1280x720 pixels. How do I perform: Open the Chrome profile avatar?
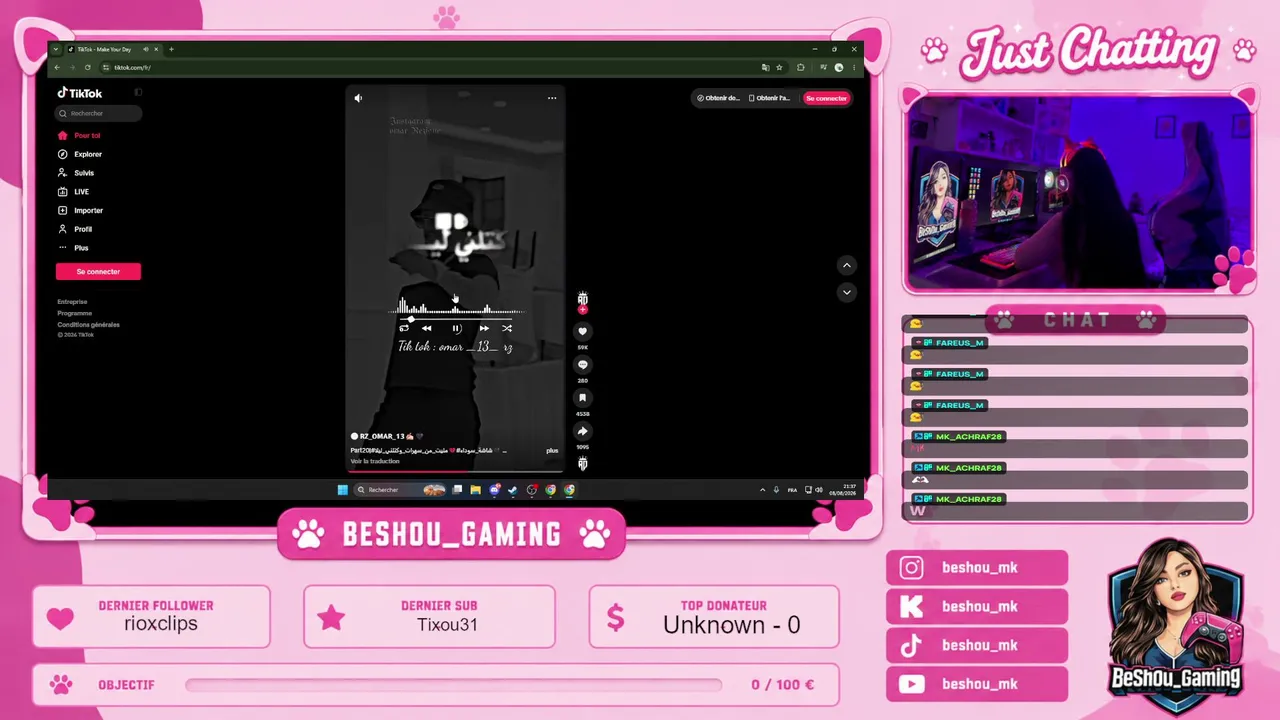pyautogui.click(x=839, y=67)
